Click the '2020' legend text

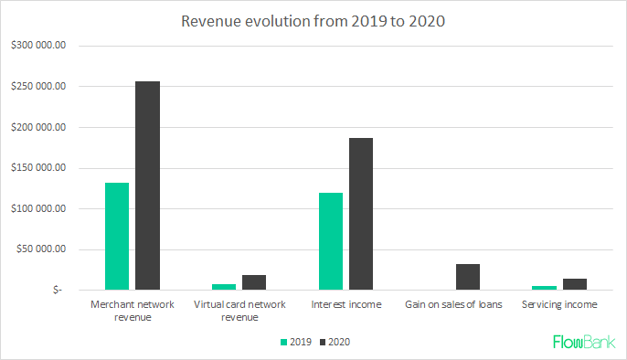[339, 342]
